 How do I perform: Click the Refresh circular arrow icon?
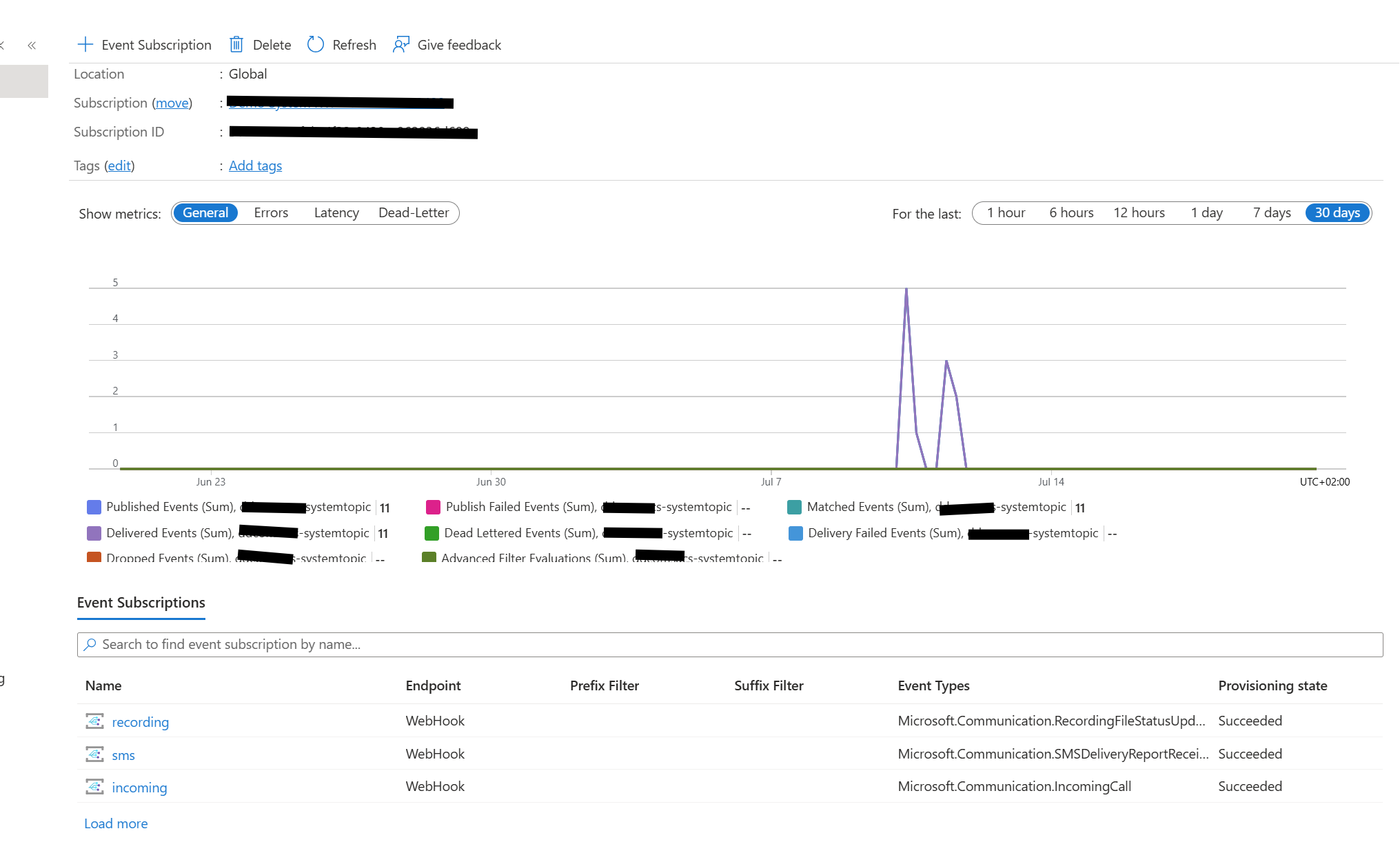316,45
